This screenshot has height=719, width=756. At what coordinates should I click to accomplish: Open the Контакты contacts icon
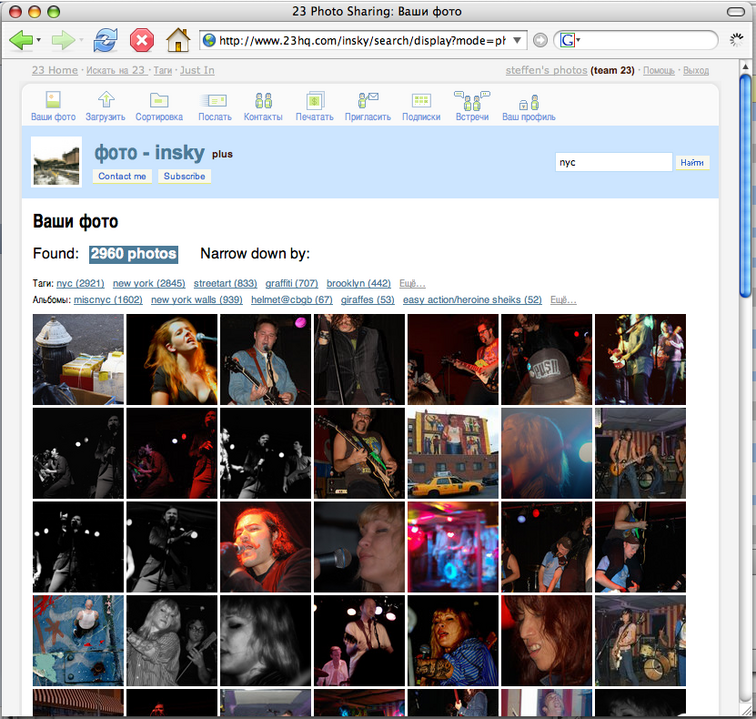[264, 100]
